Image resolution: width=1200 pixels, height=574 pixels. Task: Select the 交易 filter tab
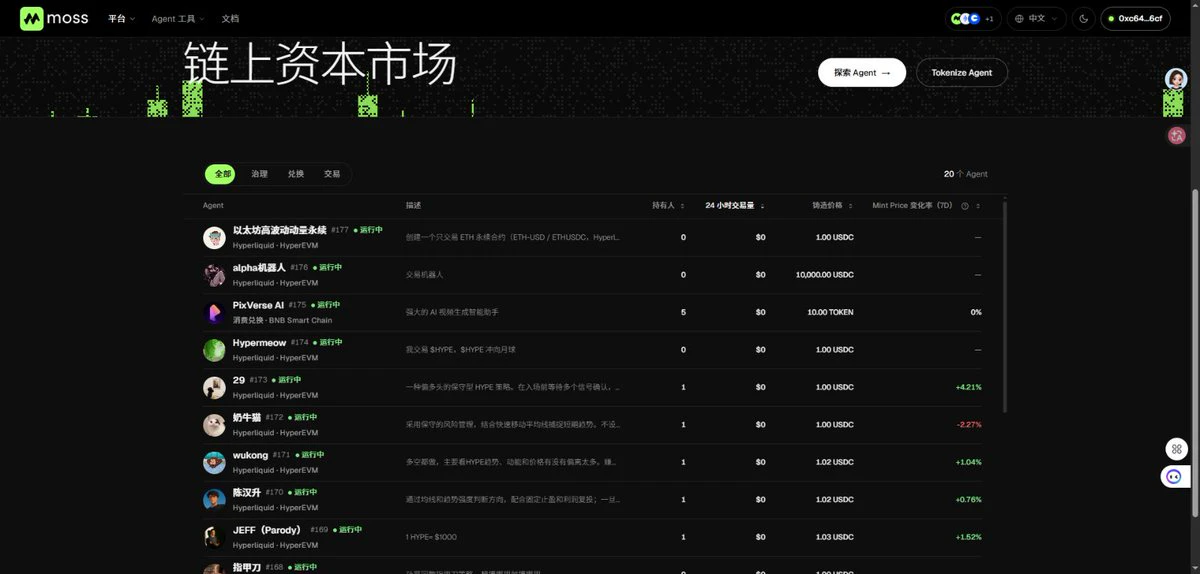[332, 174]
